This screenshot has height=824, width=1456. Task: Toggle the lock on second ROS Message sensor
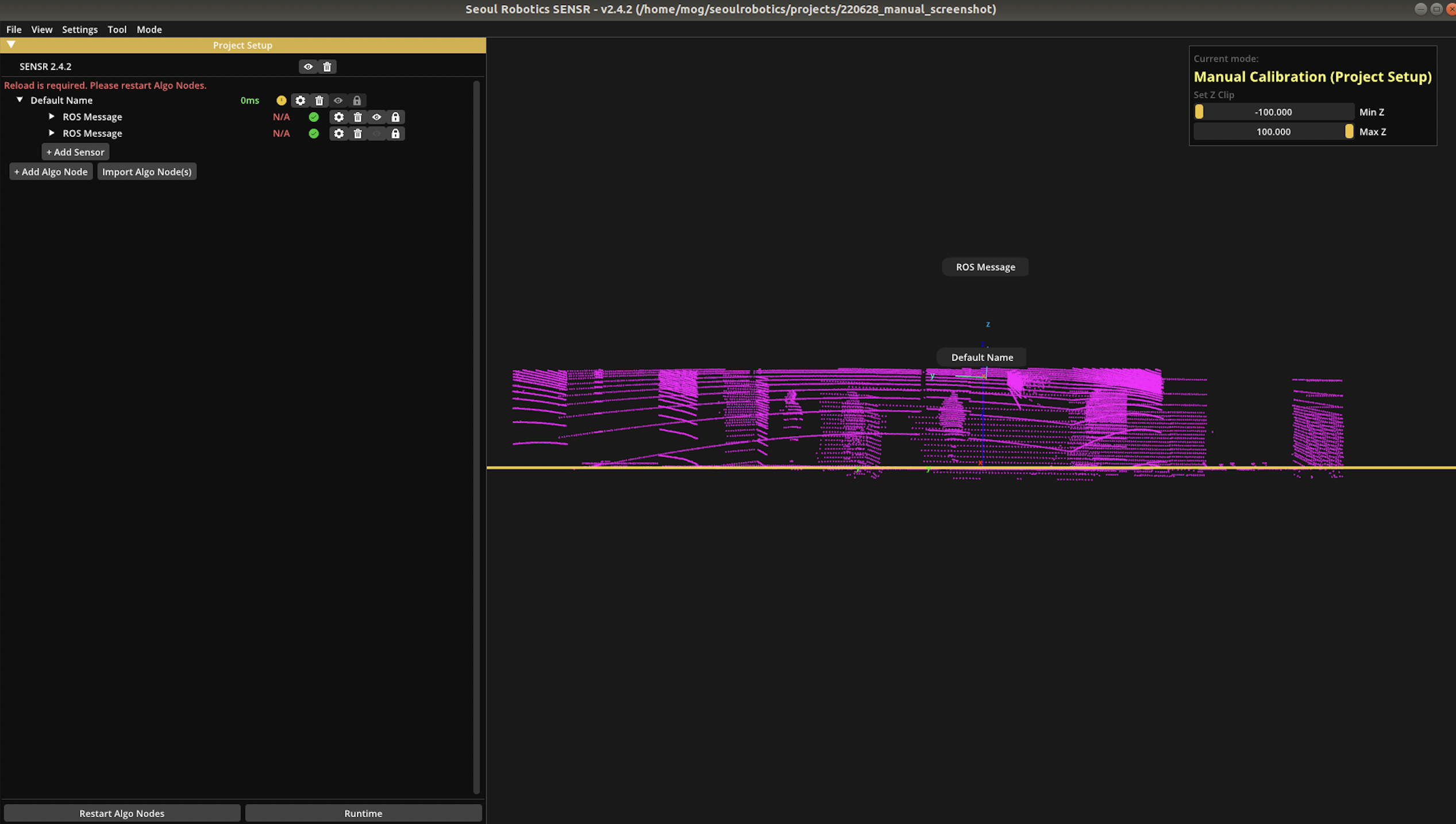tap(395, 134)
